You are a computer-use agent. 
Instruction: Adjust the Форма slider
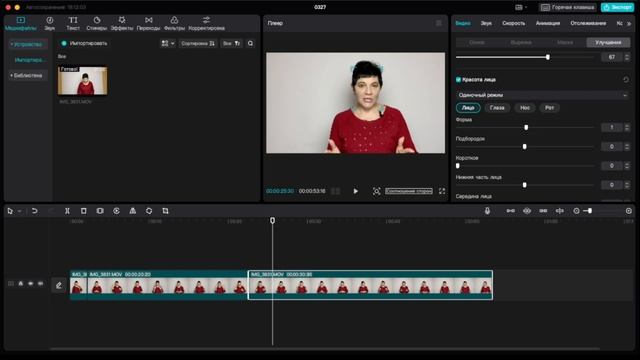(526, 127)
